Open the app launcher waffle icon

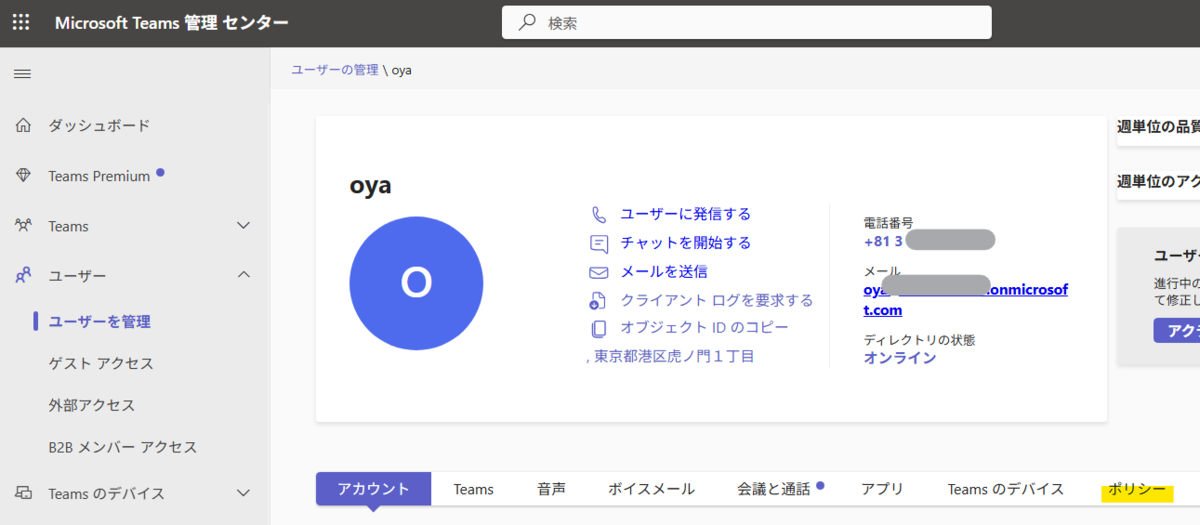click(x=21, y=22)
